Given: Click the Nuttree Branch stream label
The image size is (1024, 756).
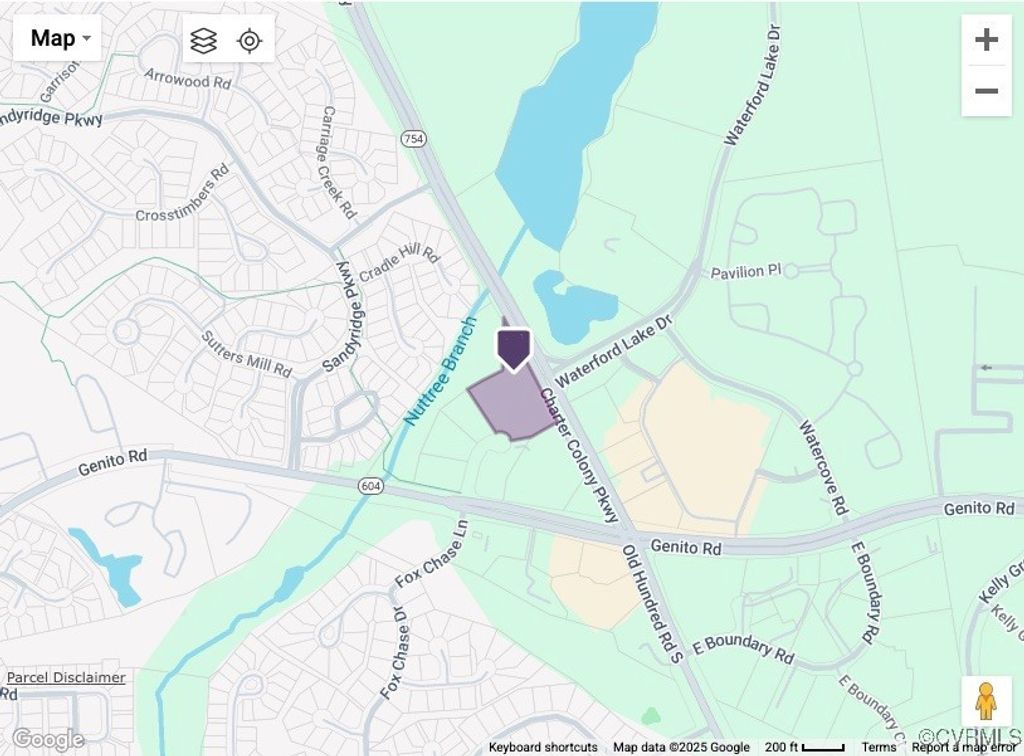Looking at the screenshot, I should [440, 371].
